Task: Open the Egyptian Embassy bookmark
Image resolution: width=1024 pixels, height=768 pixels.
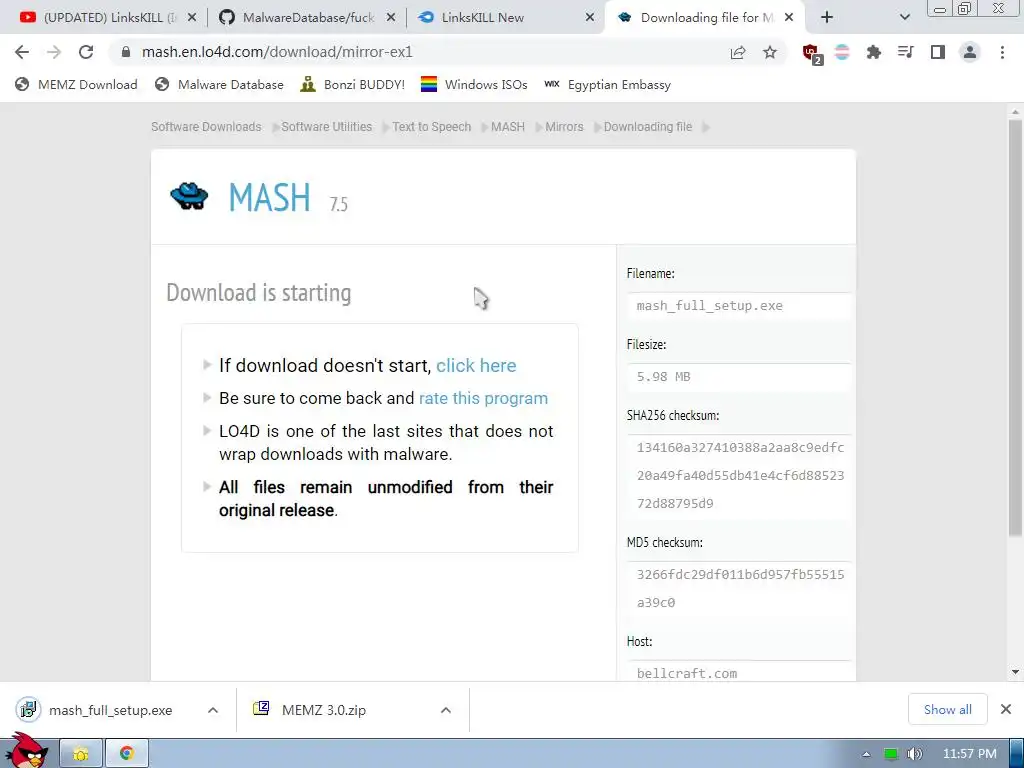Action: click(608, 84)
